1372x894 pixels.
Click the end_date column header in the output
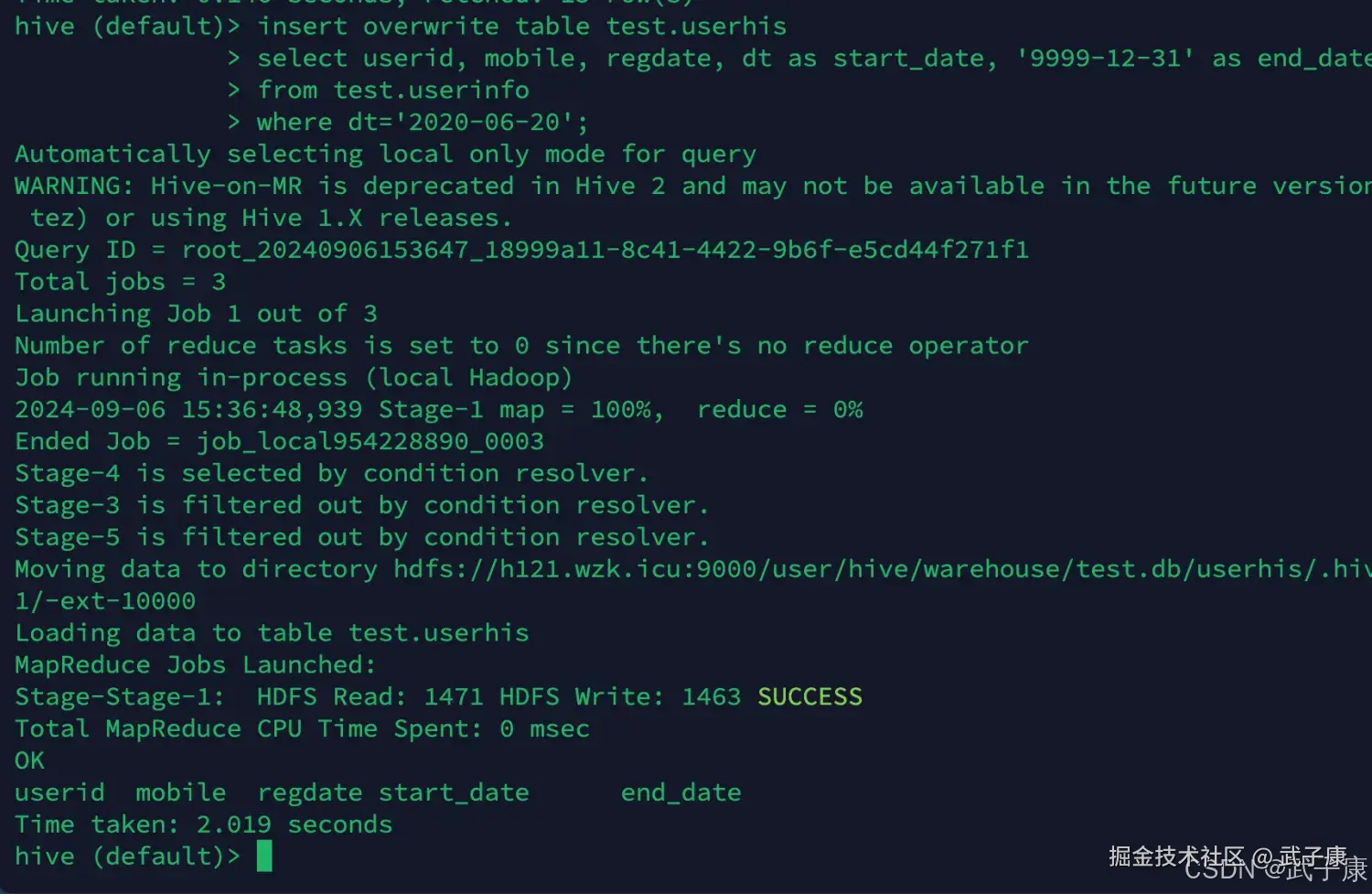click(681, 792)
